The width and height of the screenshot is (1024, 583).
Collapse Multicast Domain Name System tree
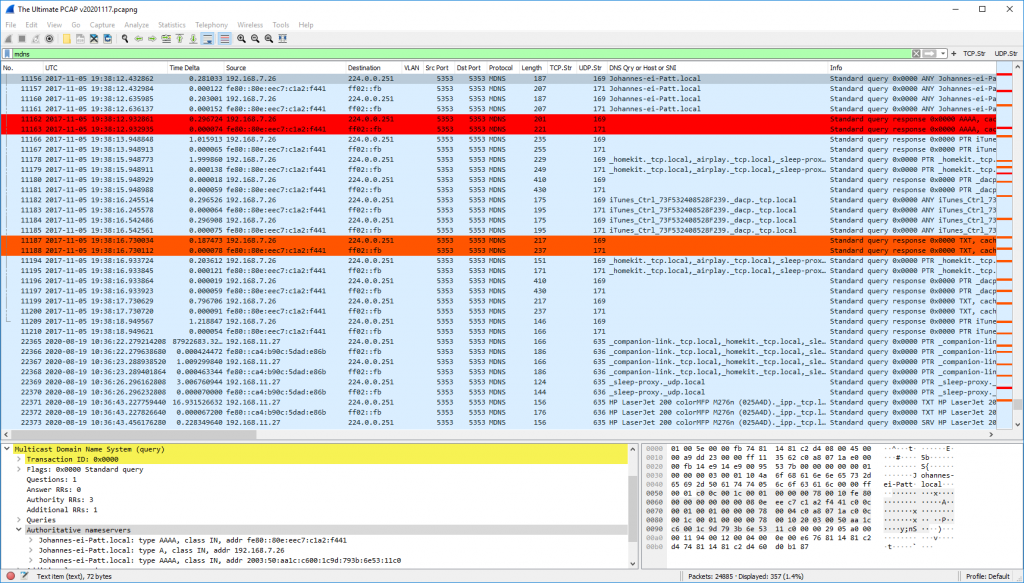coord(7,450)
